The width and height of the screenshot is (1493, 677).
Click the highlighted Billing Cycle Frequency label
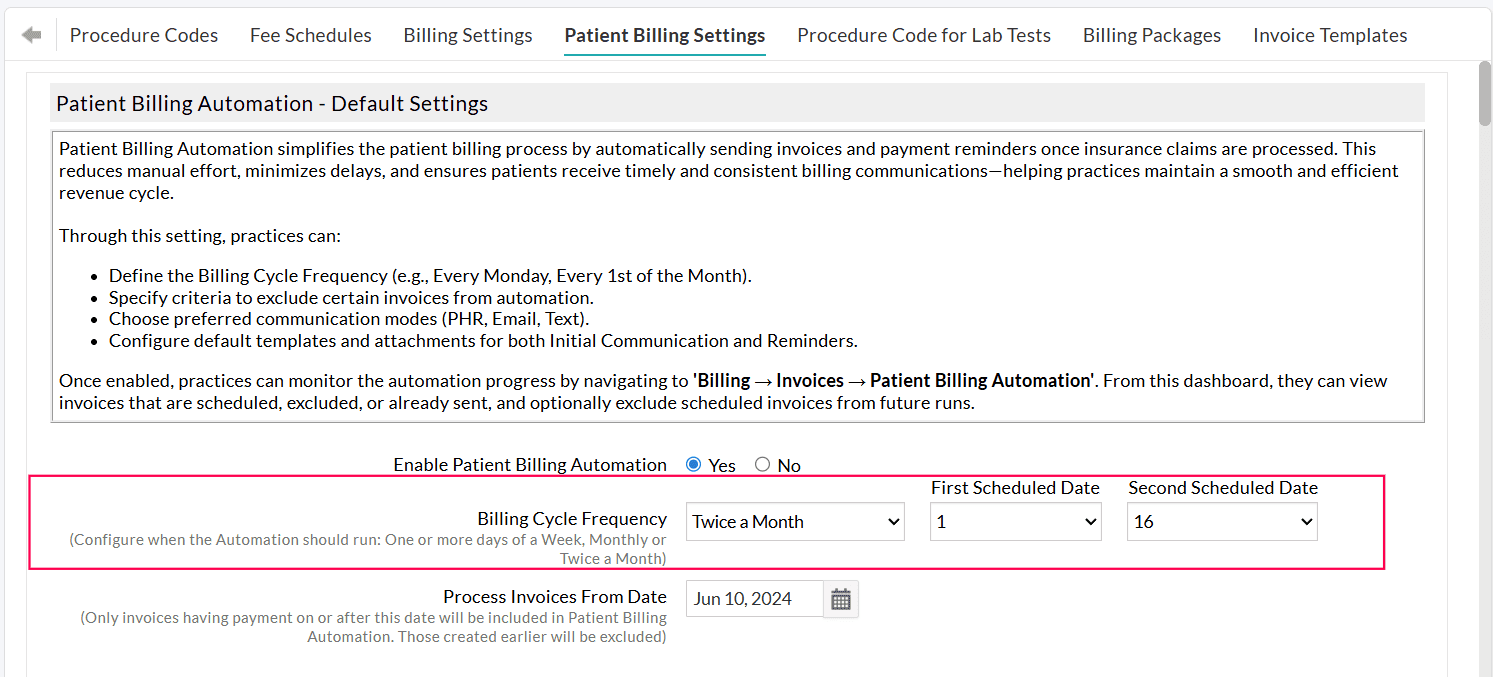571,518
